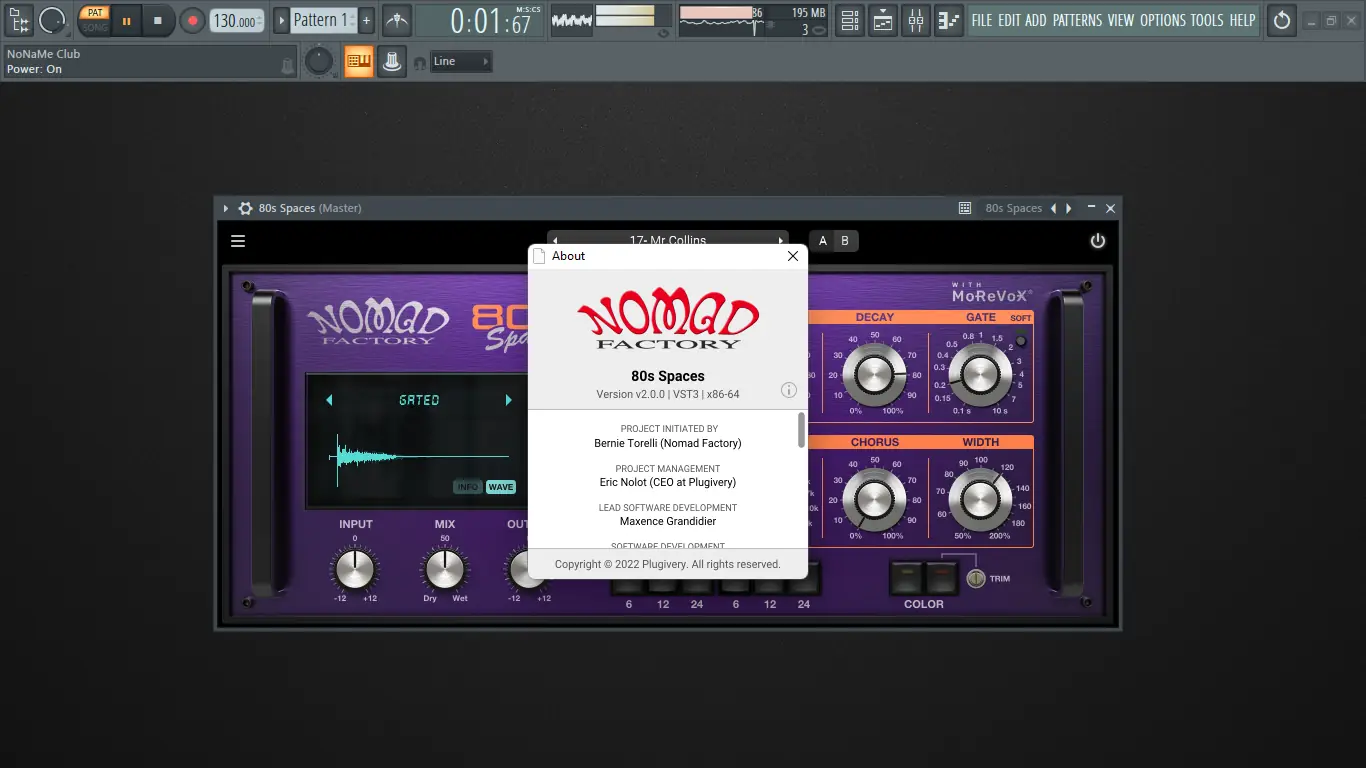Click the next plugin arrow in title bar
Image resolution: width=1366 pixels, height=768 pixels.
tap(1069, 208)
